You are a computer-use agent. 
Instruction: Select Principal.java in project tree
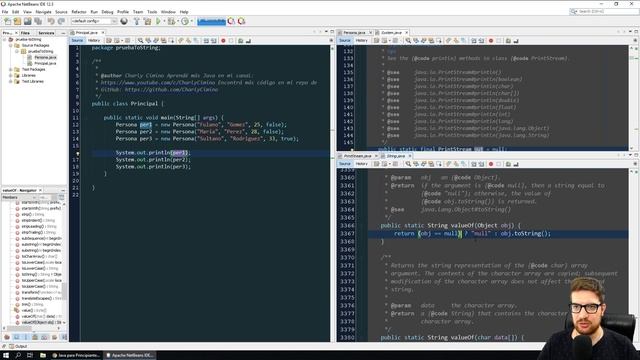point(45,64)
